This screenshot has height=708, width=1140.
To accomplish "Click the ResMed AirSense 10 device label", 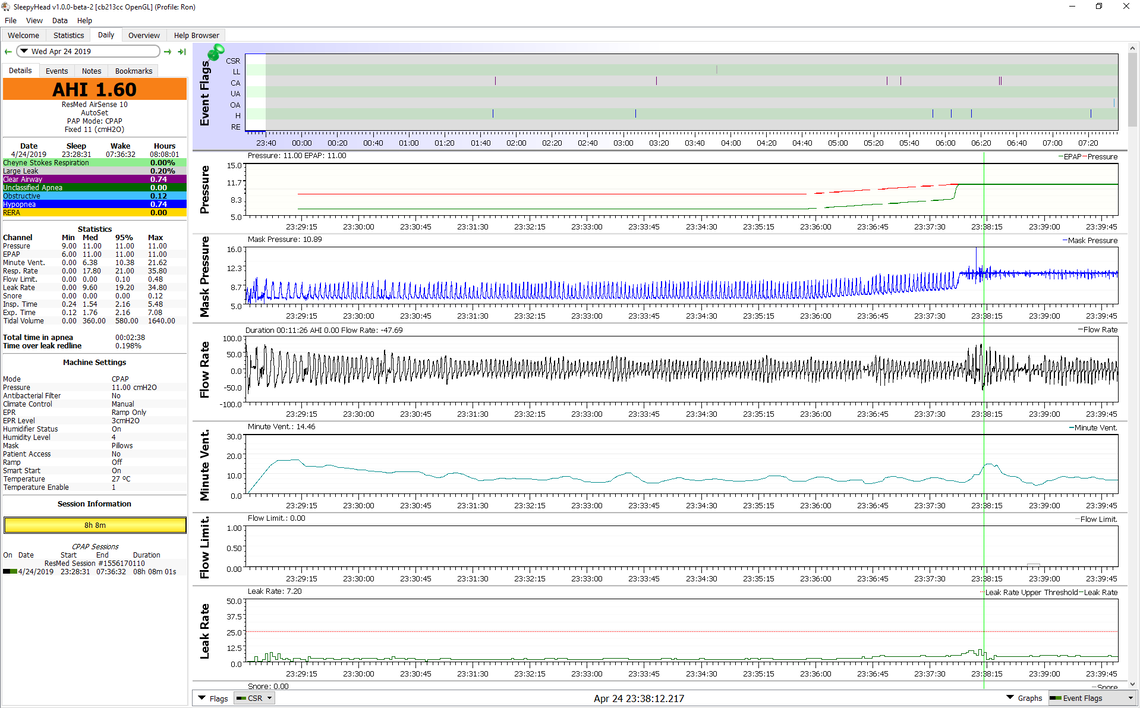I will [95, 105].
